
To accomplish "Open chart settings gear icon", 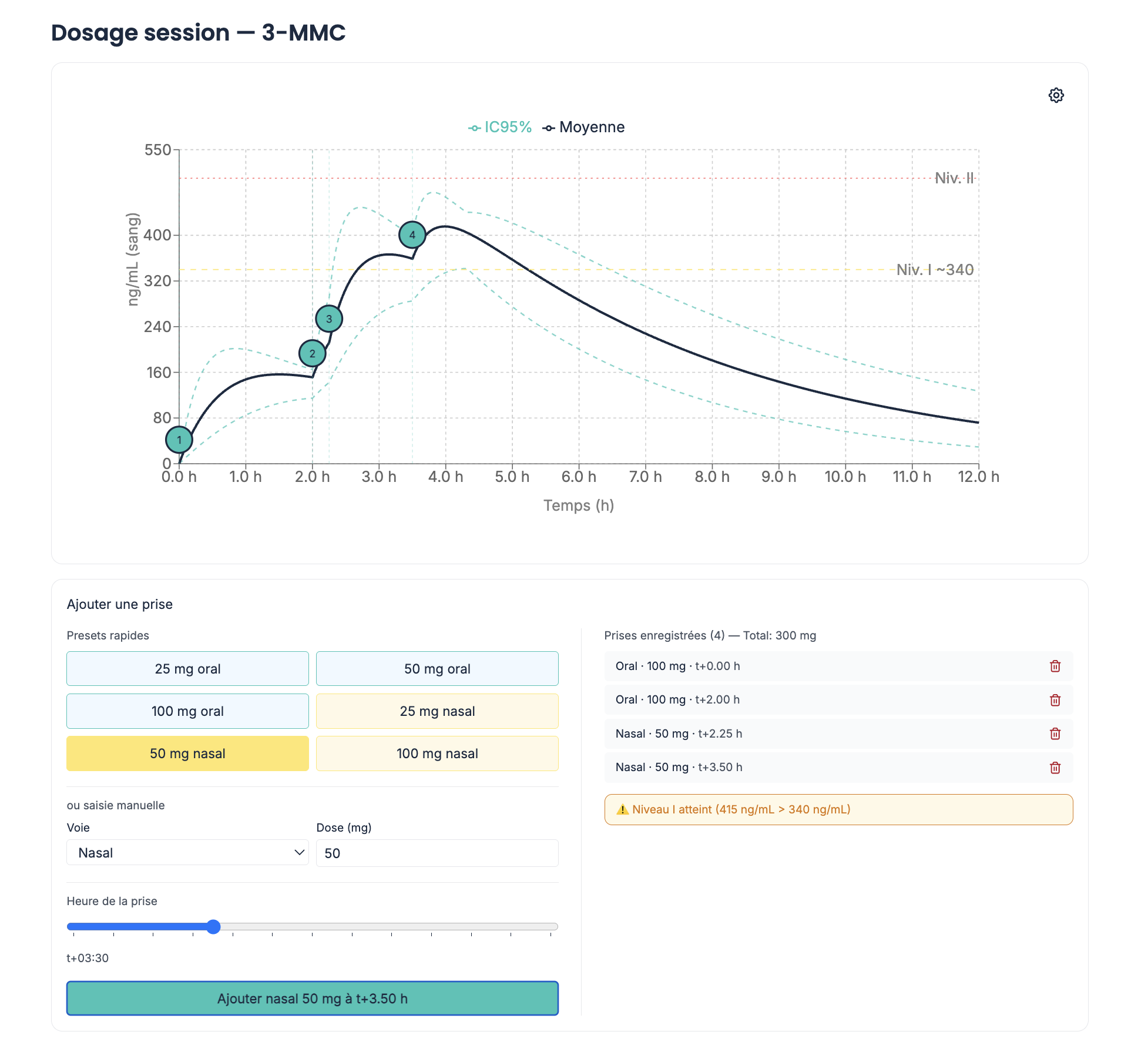I will coord(1056,95).
